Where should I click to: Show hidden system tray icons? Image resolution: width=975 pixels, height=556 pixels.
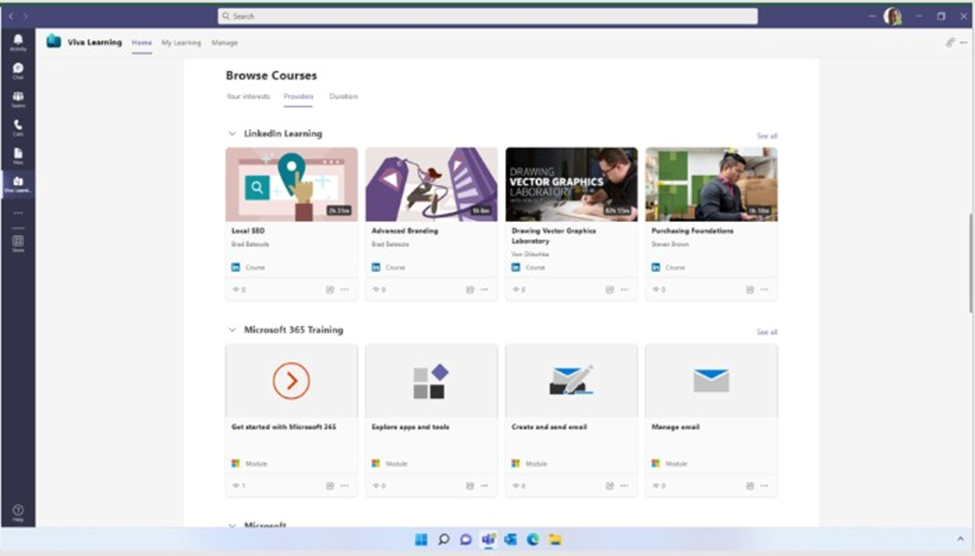click(x=960, y=539)
